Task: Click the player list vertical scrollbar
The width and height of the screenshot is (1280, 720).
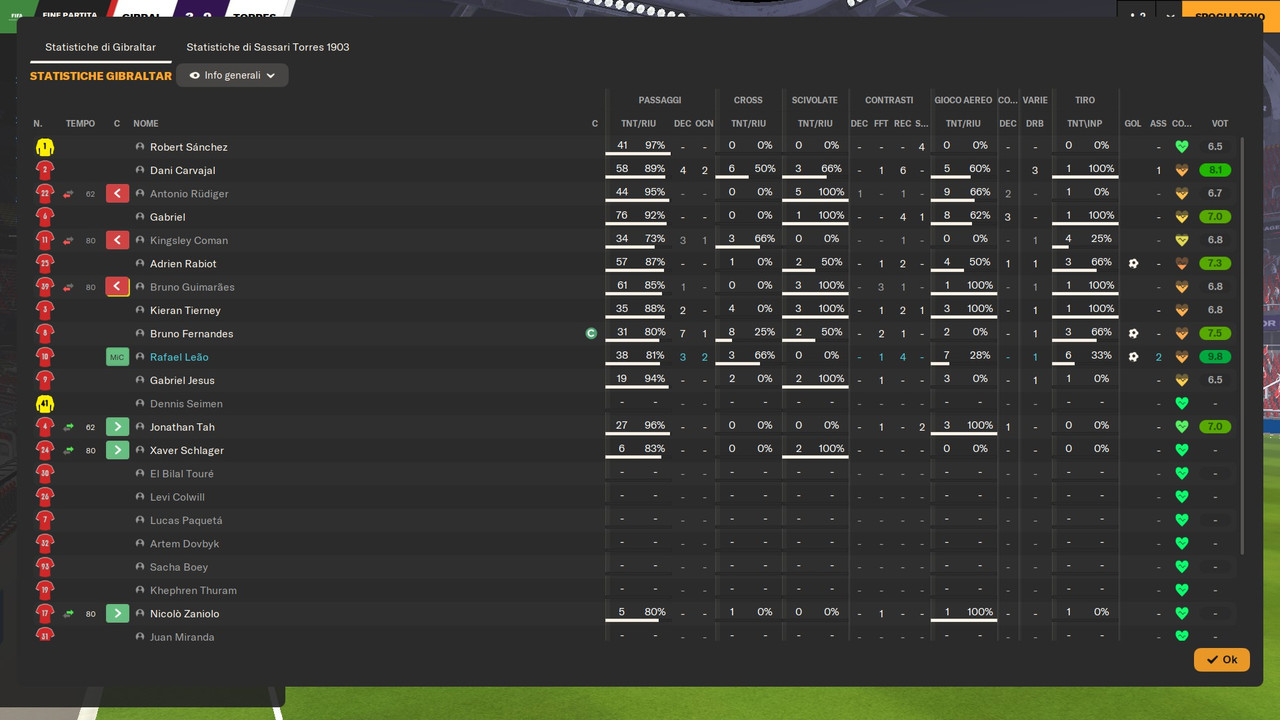Action: 1243,345
